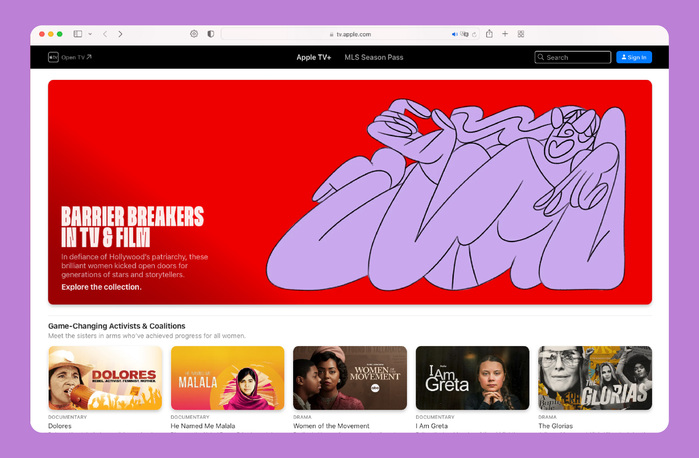Toggle the Safari sidebar icon
699x458 pixels.
click(x=78, y=34)
